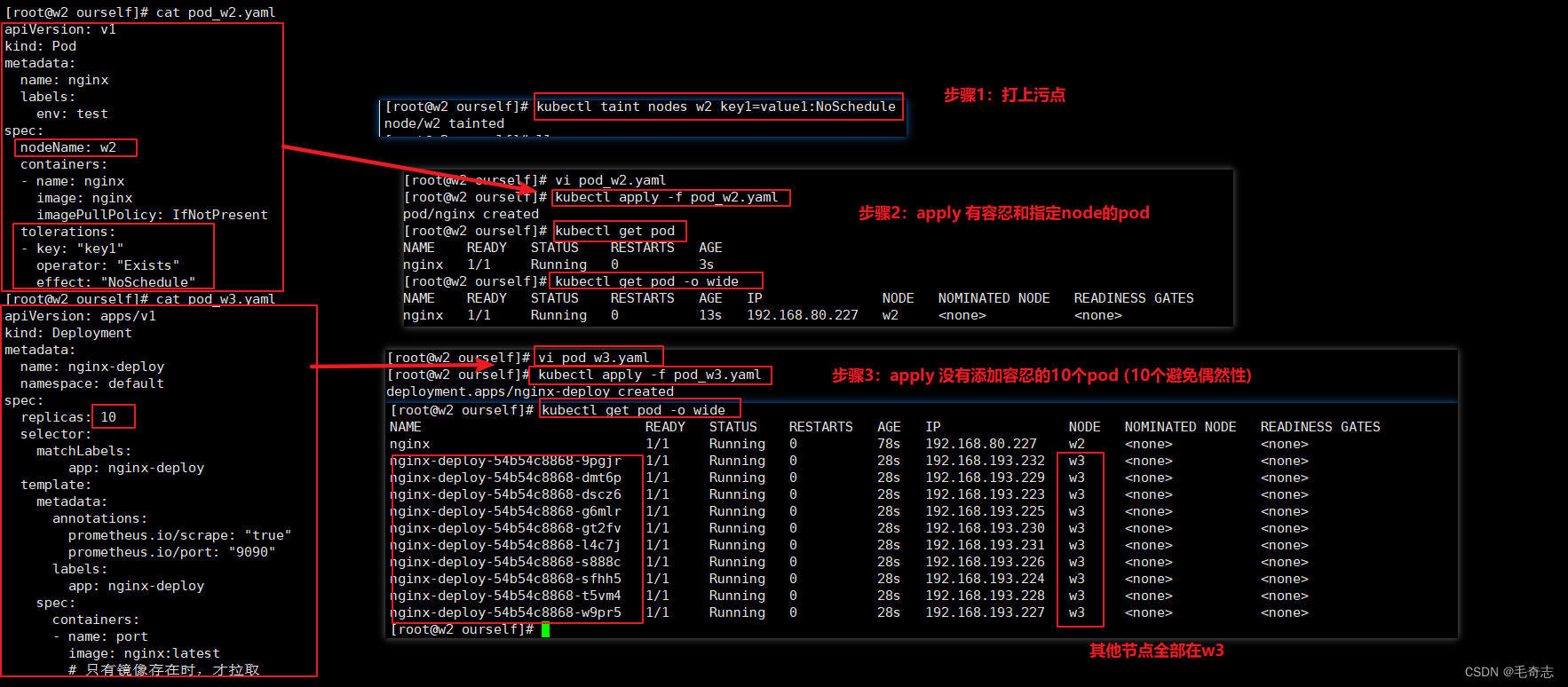Select the 'vi pod_w3.yaml' command
The width and height of the screenshot is (1568, 687).
[x=594, y=358]
